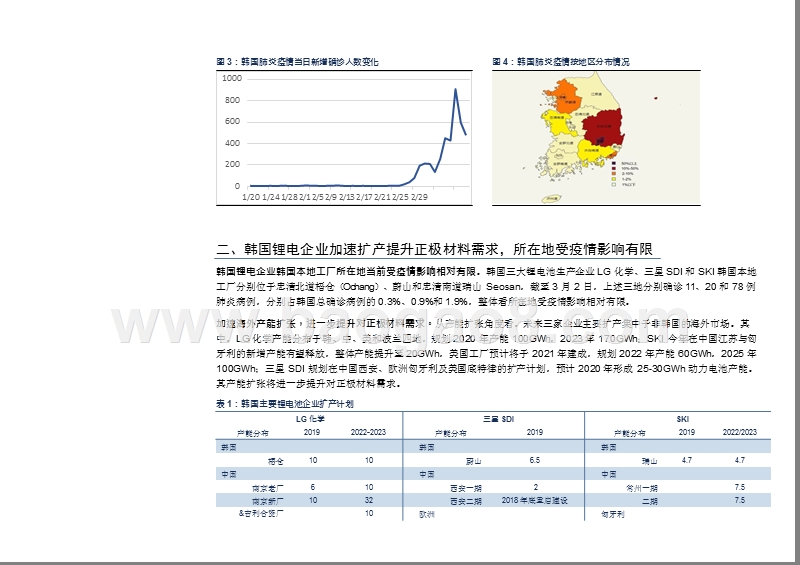Click the "2022/2023" column header under SKI
The image size is (800, 565).
point(740,432)
